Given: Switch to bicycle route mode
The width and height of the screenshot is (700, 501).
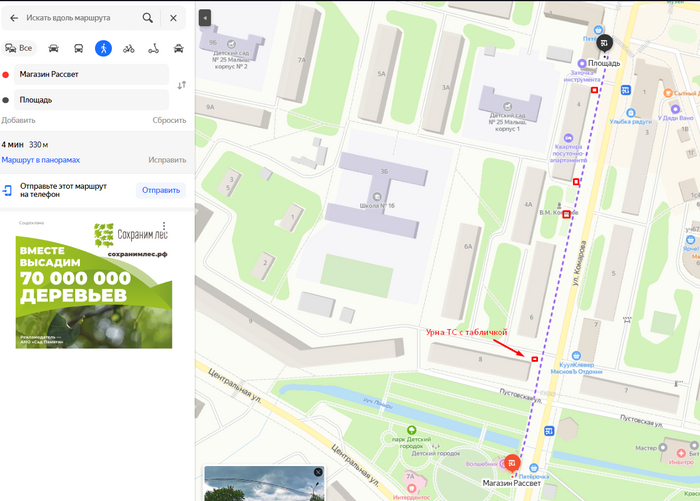Looking at the screenshot, I should tap(129, 48).
